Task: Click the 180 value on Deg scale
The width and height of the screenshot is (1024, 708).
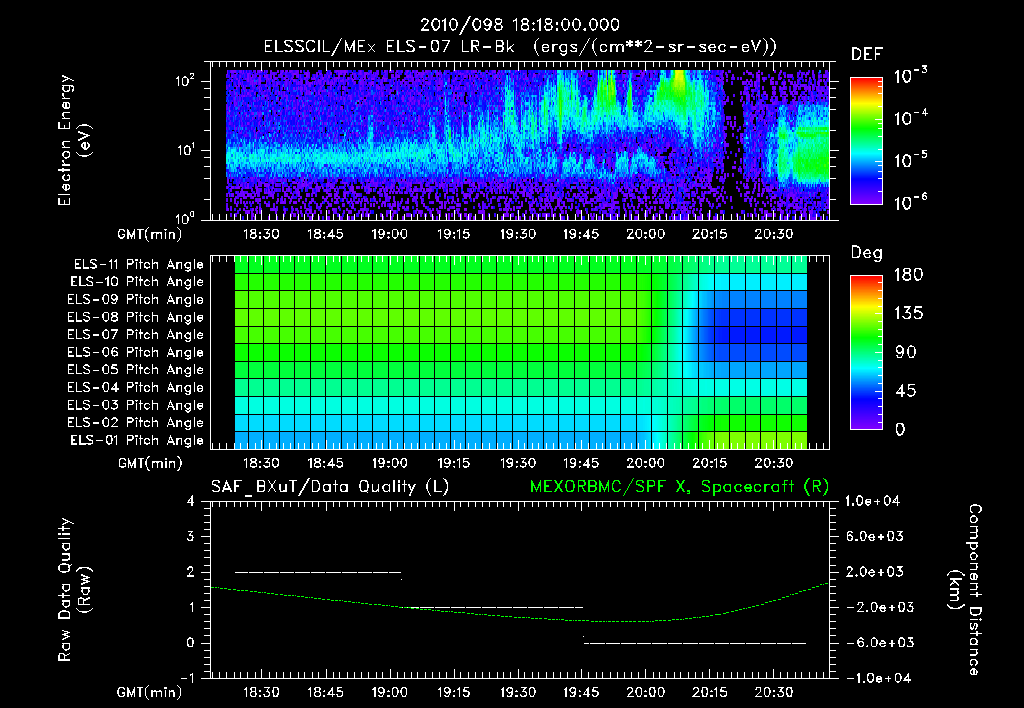Action: point(908,275)
